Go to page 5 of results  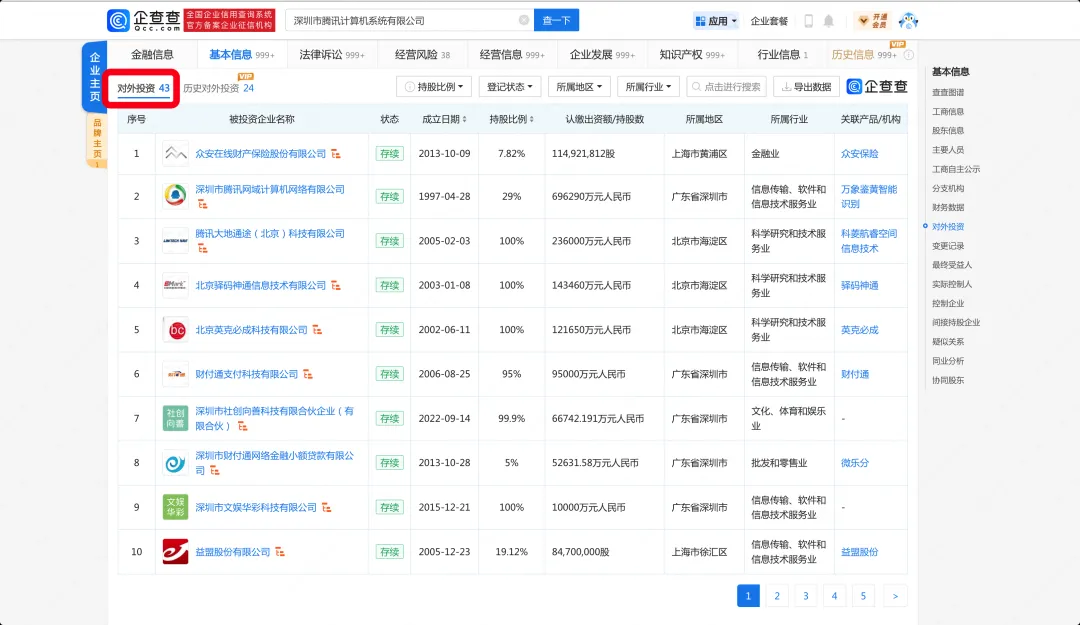[863, 596]
